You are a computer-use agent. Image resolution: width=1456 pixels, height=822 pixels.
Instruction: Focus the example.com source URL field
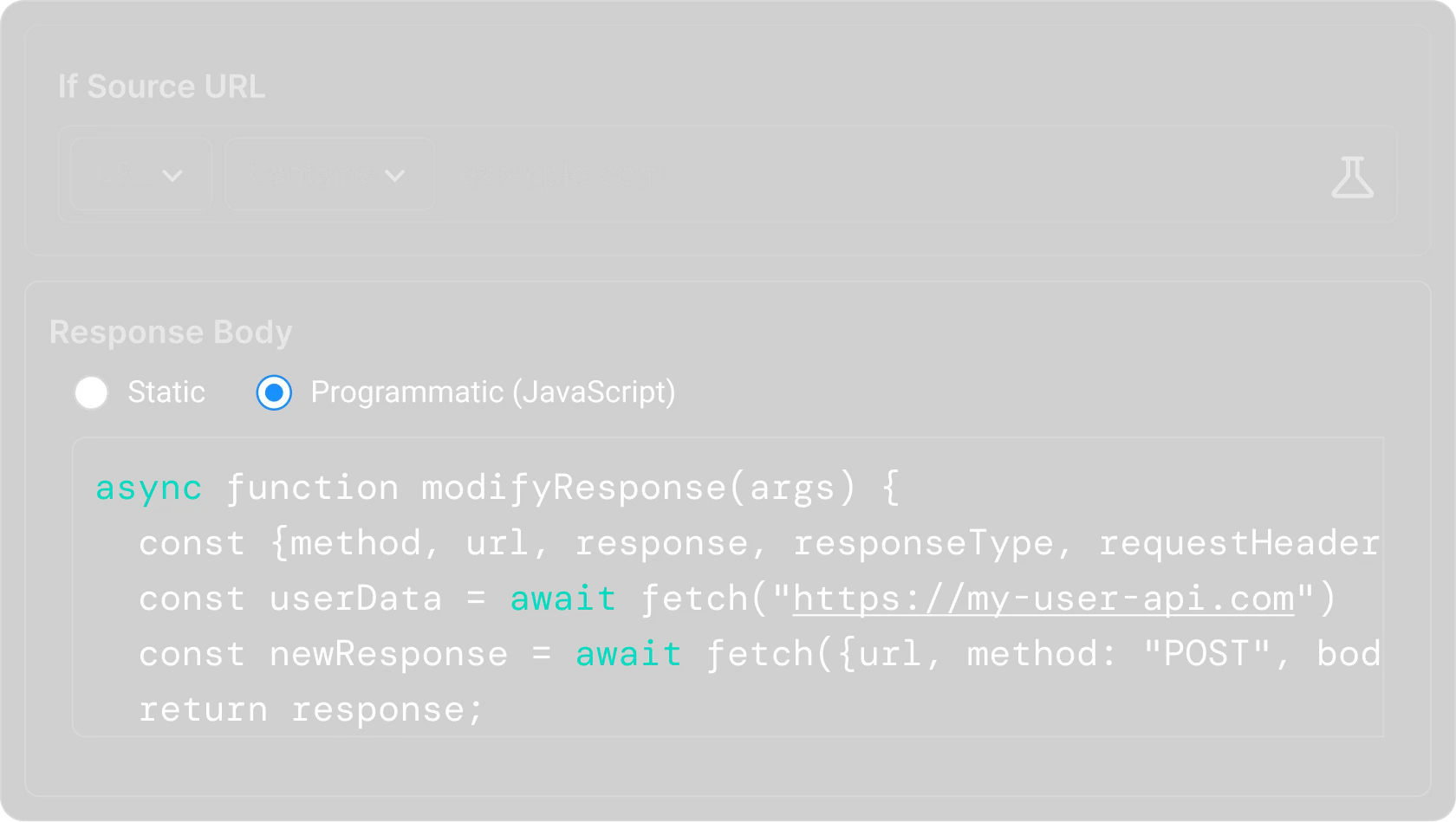pyautogui.click(x=867, y=174)
